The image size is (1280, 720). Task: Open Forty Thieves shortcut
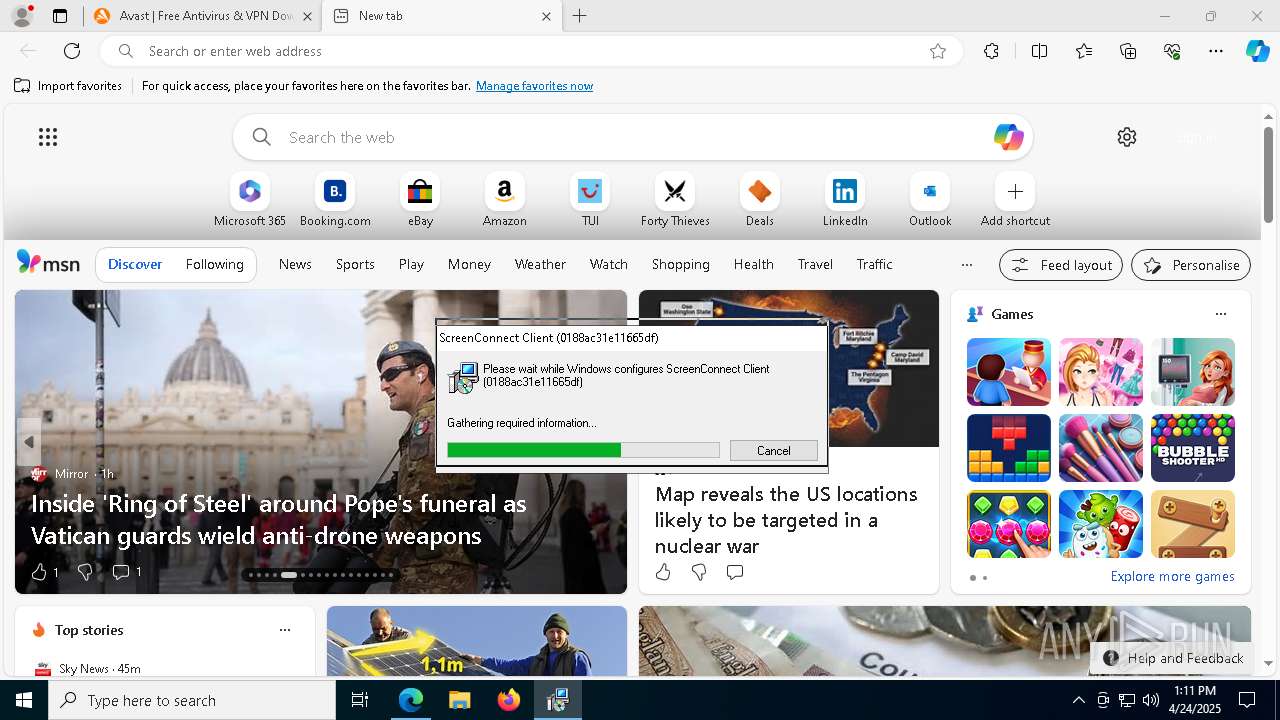675,200
